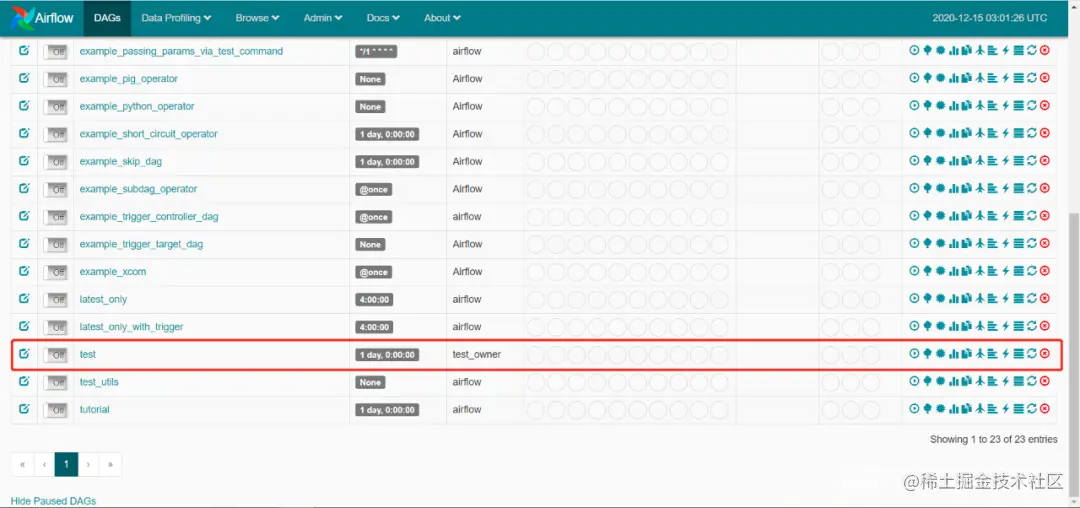Show Tasks Duration chart for example_xcom

pos(953,271)
